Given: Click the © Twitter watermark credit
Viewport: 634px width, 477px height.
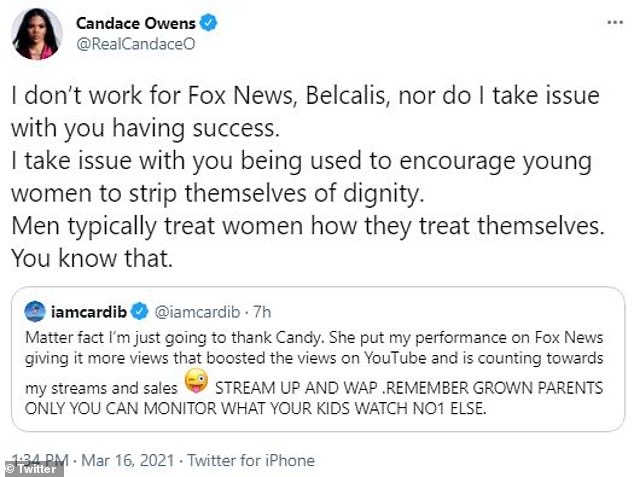Looking at the screenshot, I should [x=34, y=468].
